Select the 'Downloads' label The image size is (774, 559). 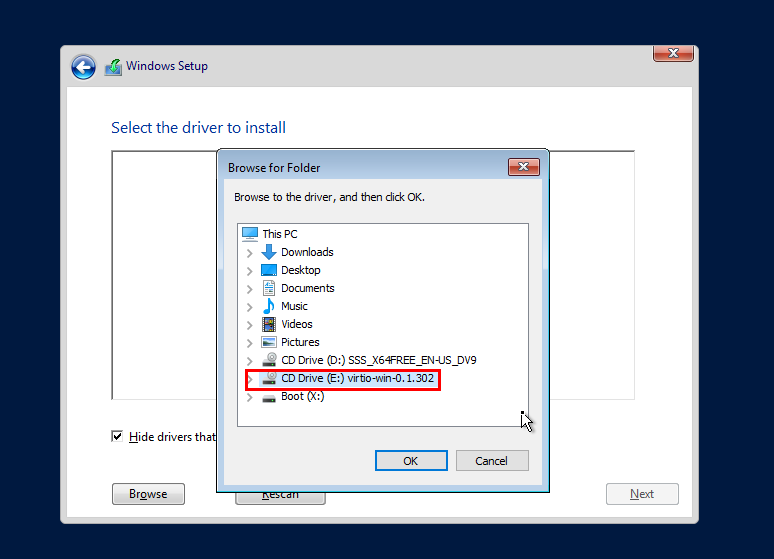tap(307, 252)
